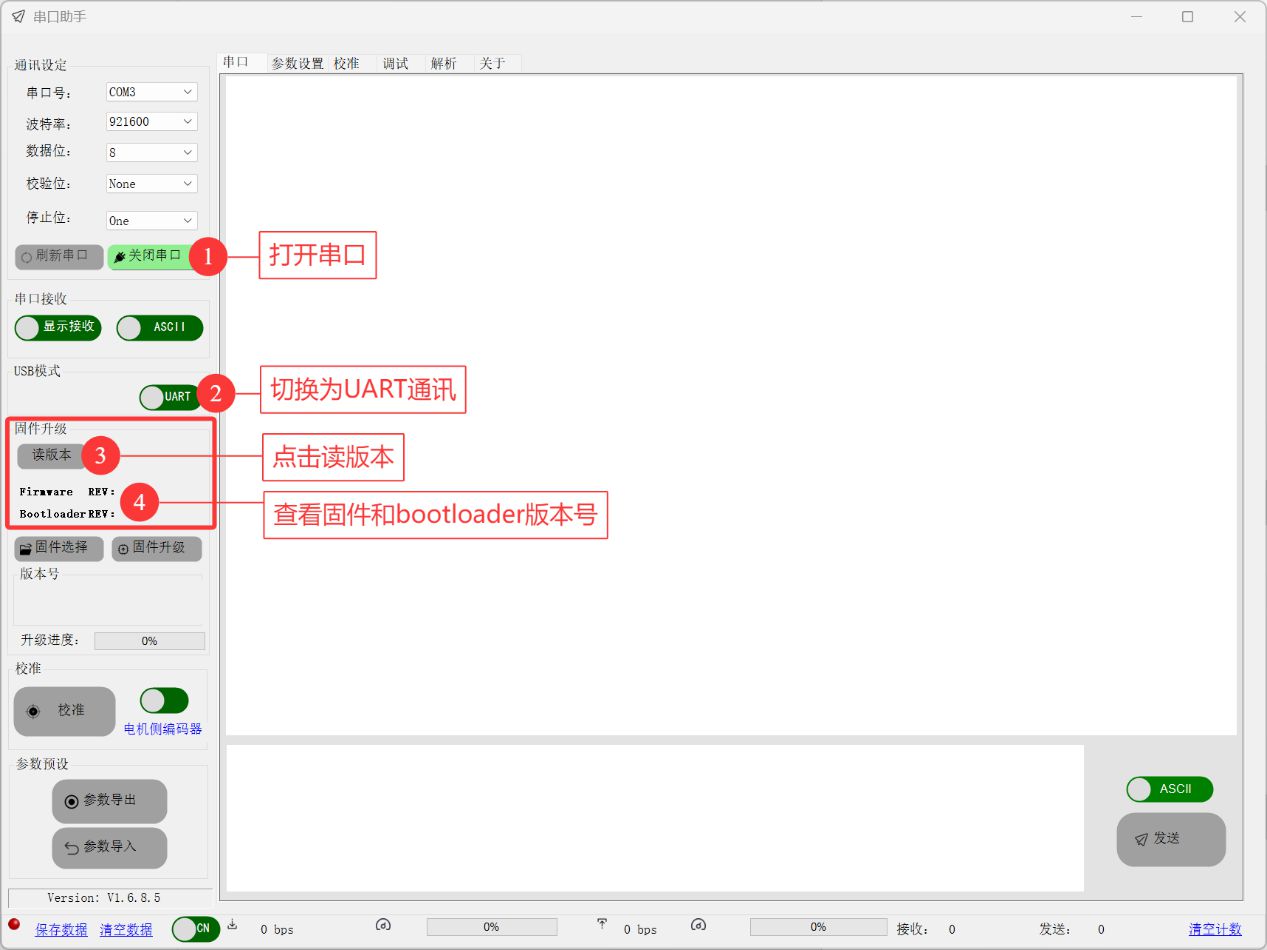The height and width of the screenshot is (950, 1267).
Task: Toggle the CN language switch in the status bar
Action: point(195,929)
